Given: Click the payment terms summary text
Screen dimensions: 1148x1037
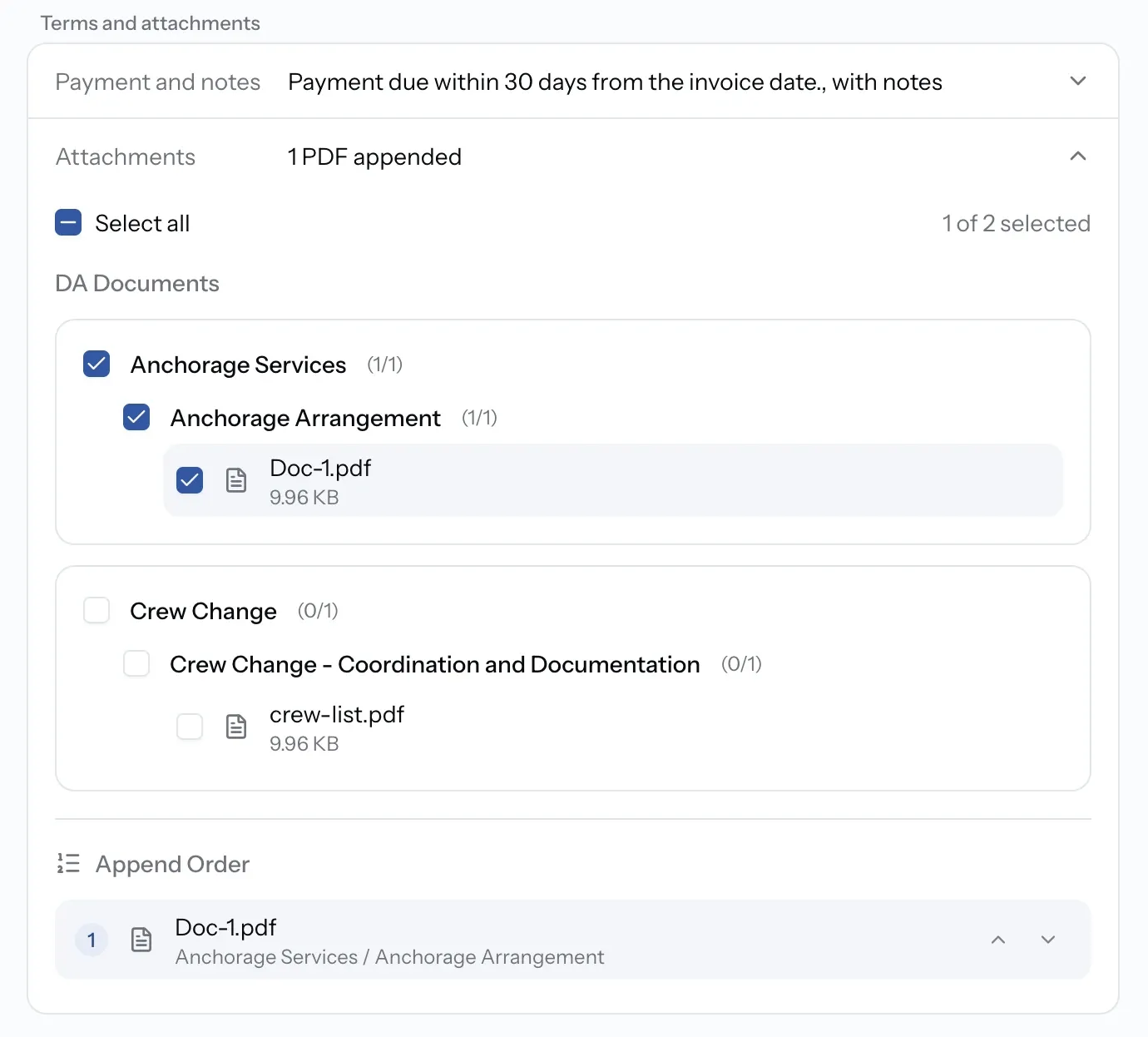Looking at the screenshot, I should coord(615,82).
